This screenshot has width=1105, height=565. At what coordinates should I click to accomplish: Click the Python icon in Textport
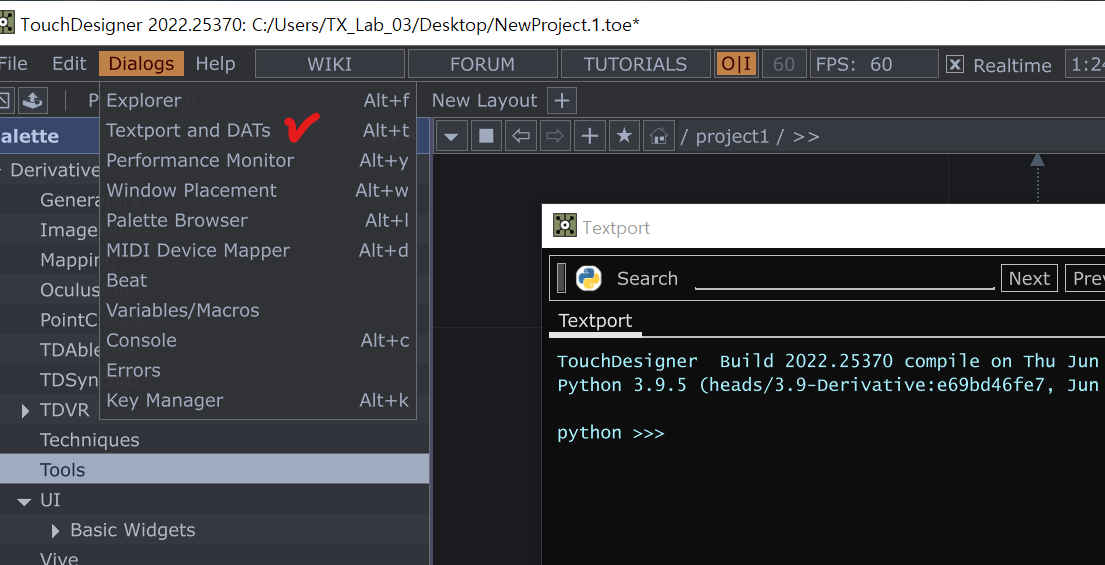coord(588,278)
